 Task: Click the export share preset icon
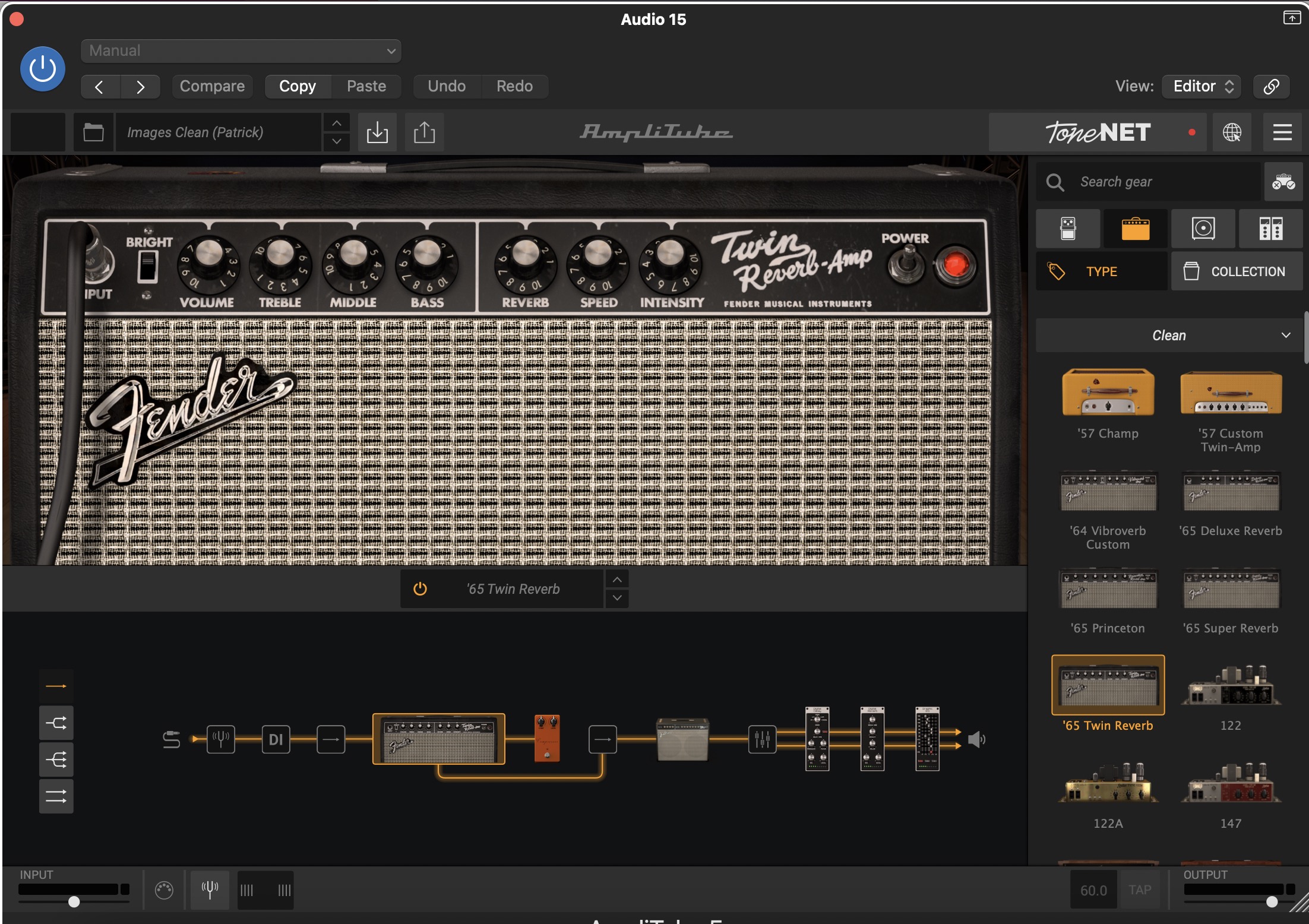click(424, 132)
